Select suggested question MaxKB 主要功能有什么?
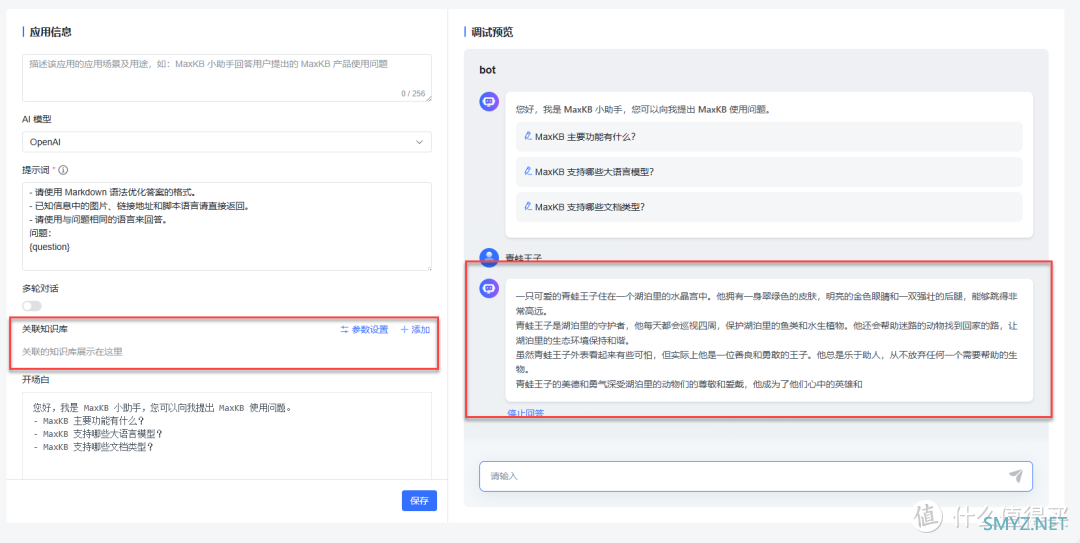 [769, 136]
